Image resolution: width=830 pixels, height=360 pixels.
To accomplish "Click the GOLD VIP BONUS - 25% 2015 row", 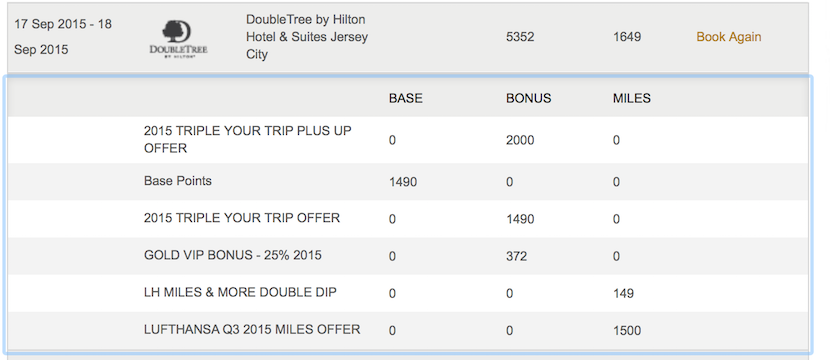I will coord(408,256).
